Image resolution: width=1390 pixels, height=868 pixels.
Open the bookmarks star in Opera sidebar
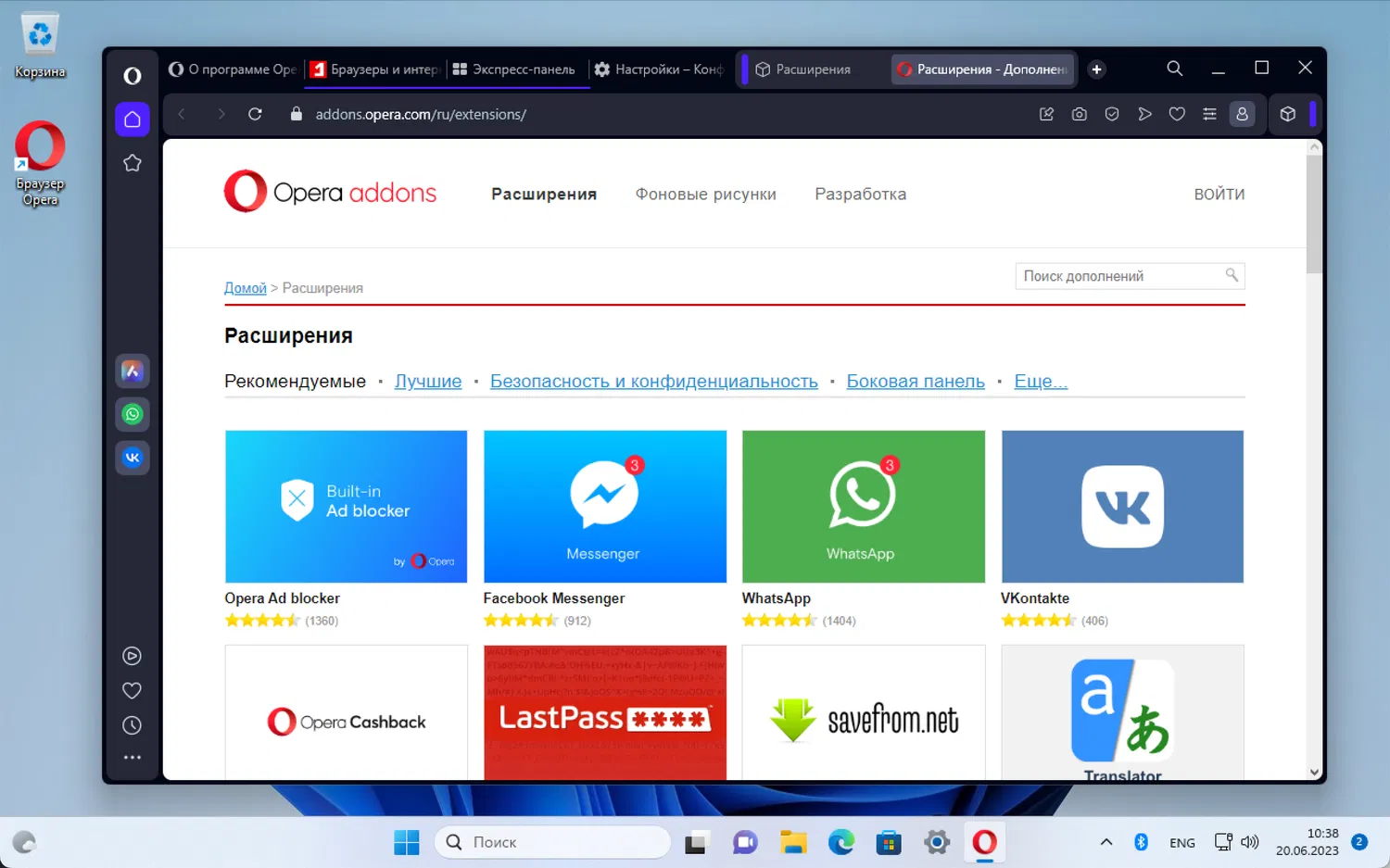coord(133,163)
